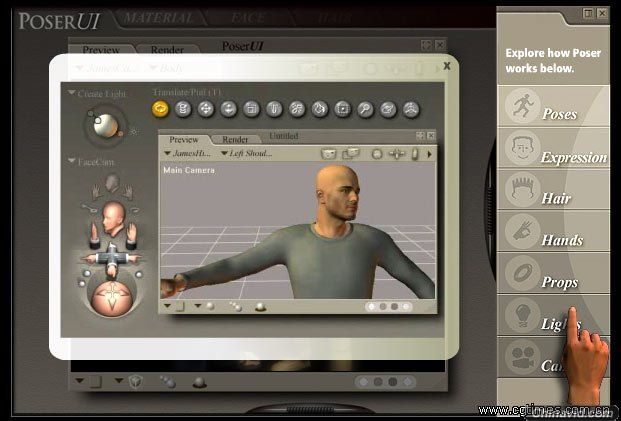Screen dimensions: 621x421
Task: Click the figure's head in the preview
Action: [x=338, y=192]
